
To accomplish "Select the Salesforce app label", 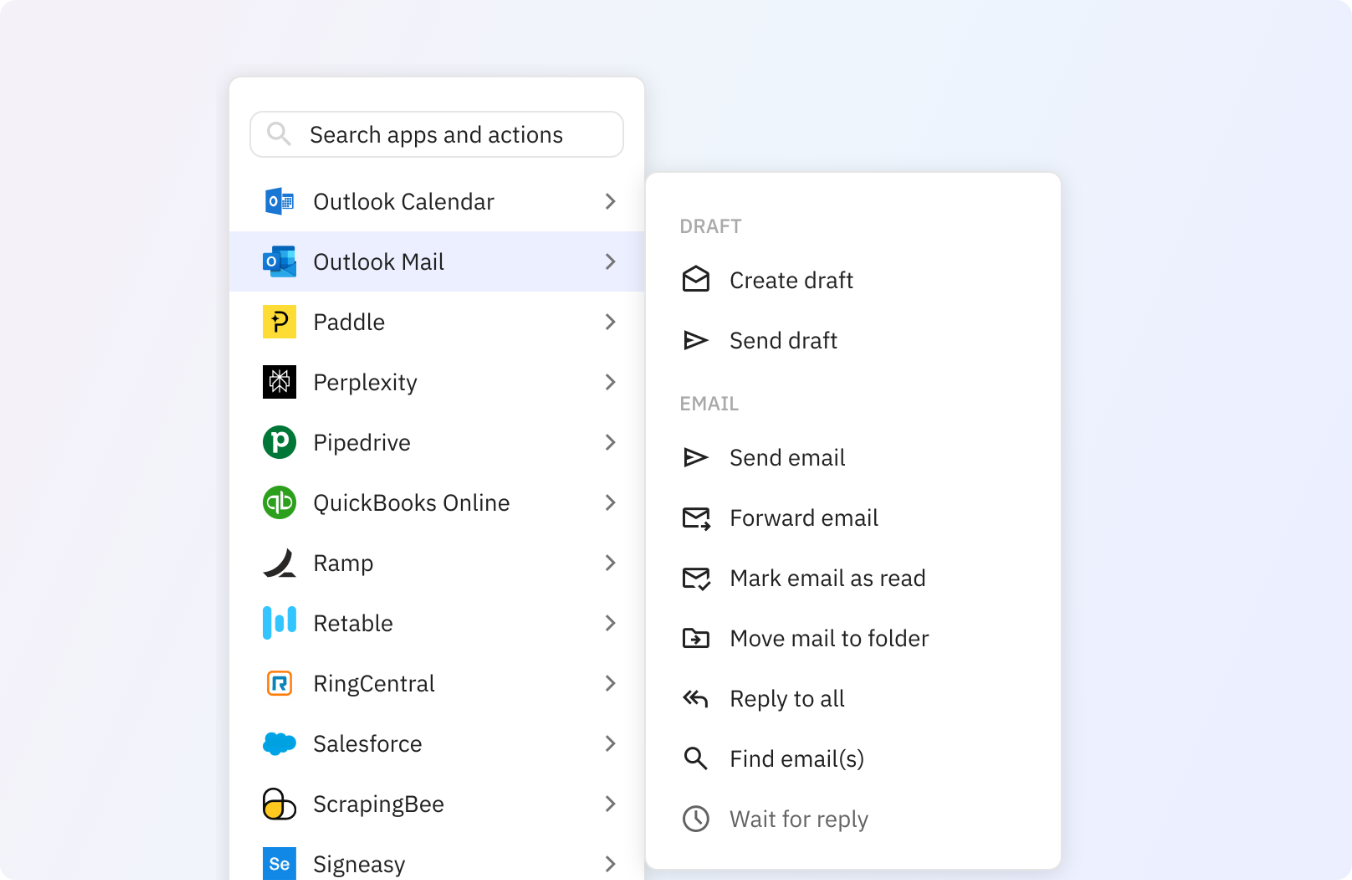I will tap(368, 743).
